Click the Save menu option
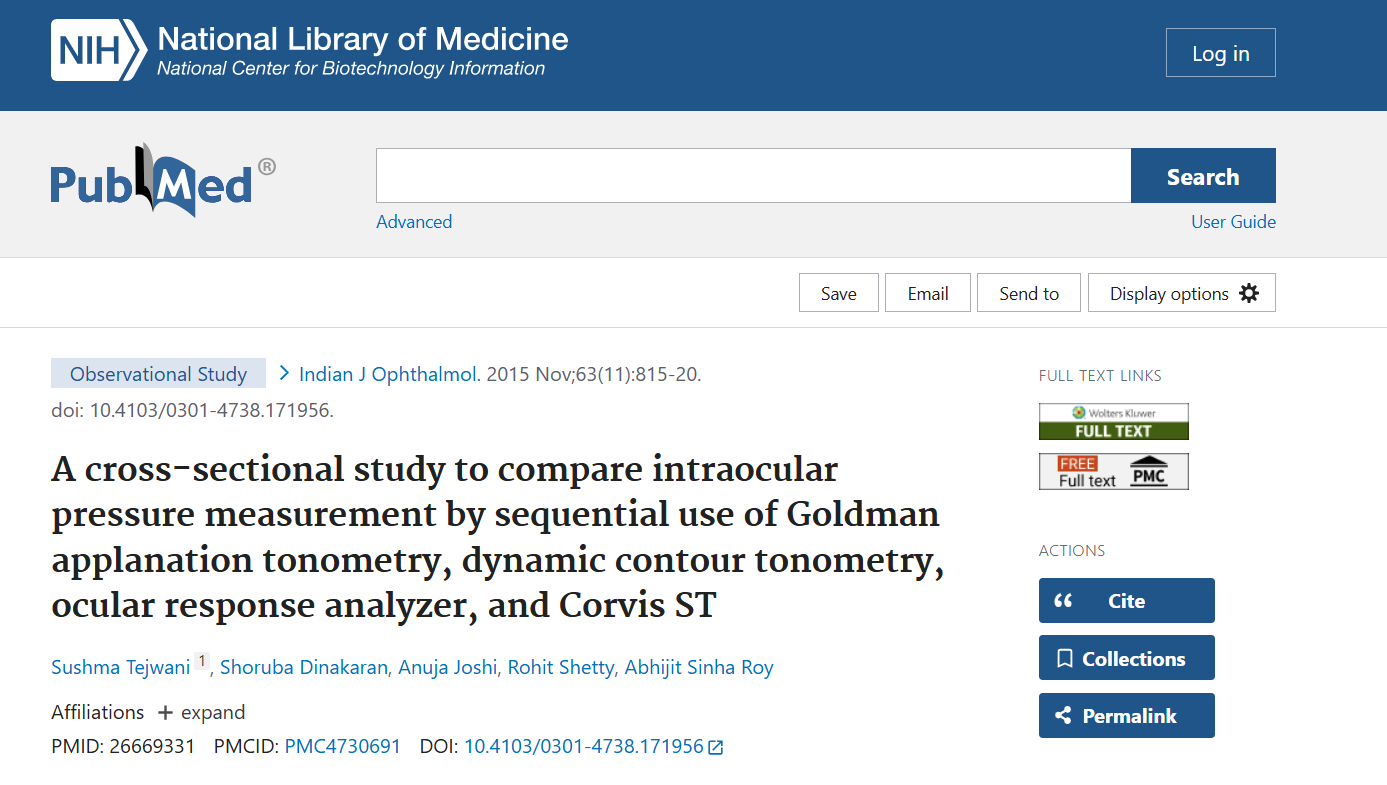This screenshot has height=785, width=1387. click(838, 292)
